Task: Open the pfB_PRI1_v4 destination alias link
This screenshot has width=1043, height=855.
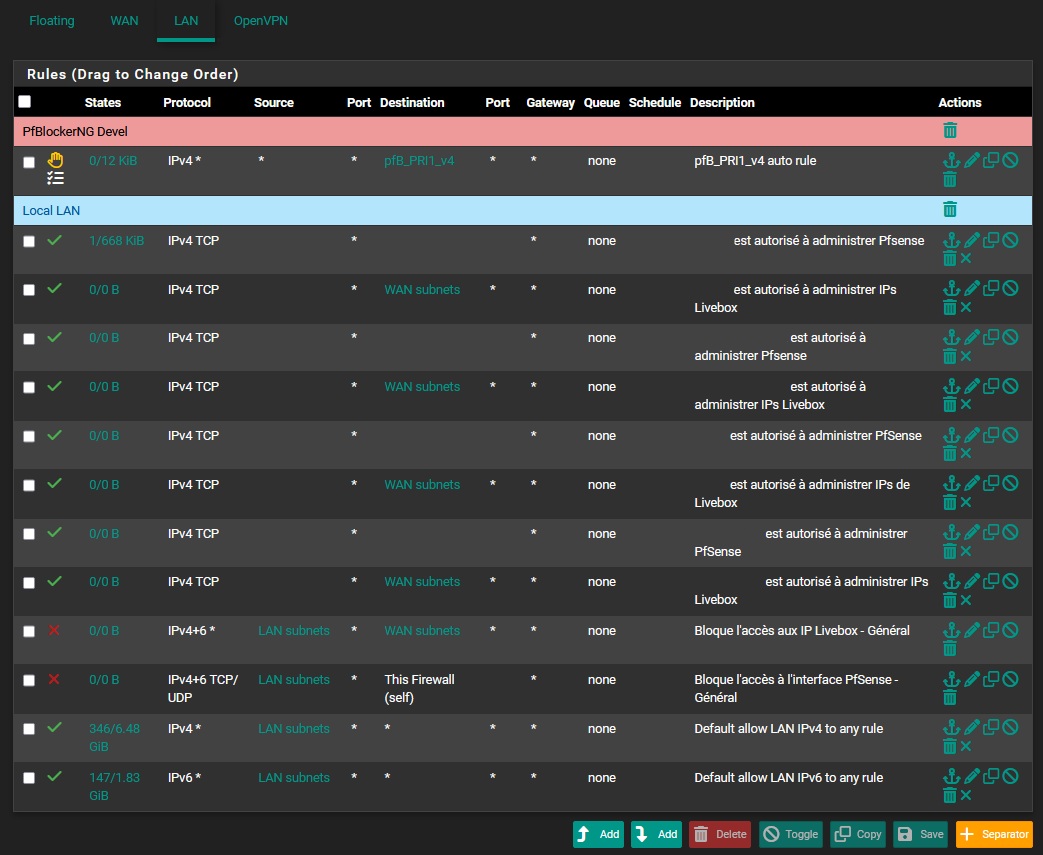Action: [x=419, y=161]
